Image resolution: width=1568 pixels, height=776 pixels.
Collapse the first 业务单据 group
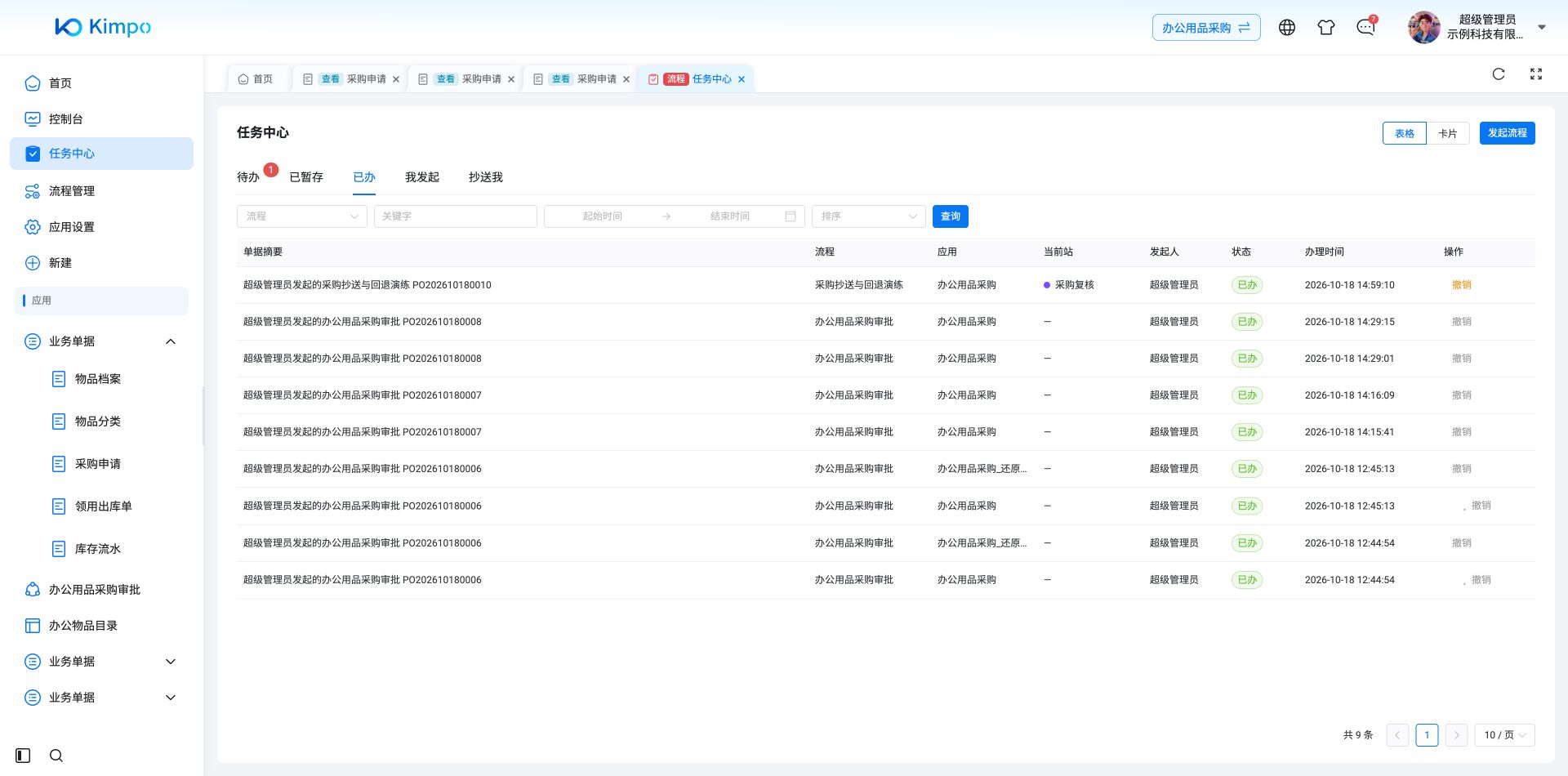pyautogui.click(x=171, y=341)
